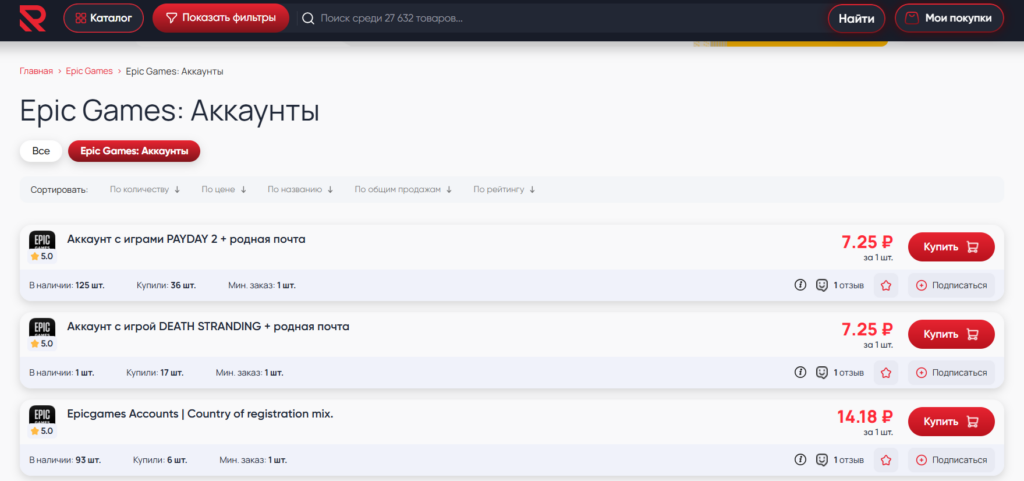The image size is (1024, 481).
Task: Click current breadcrumb Epic Games: Аккаунты
Action: [174, 71]
